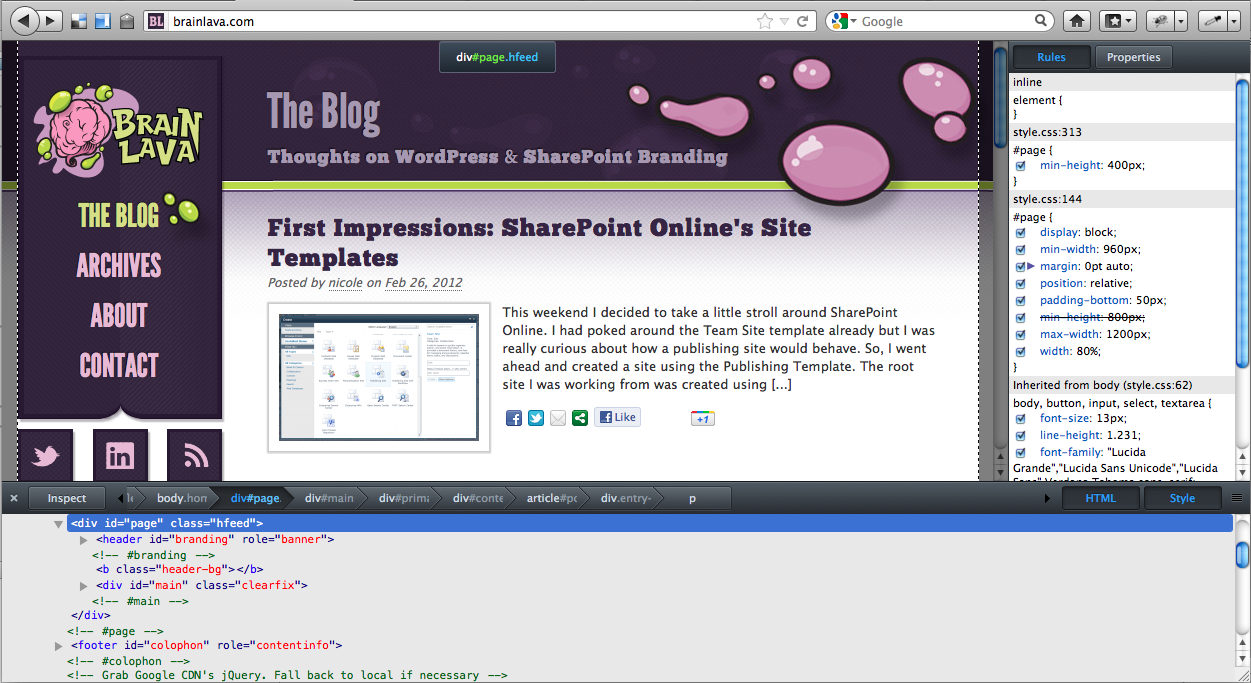This screenshot has height=683, width=1251.
Task: Switch to the Rules tab
Action: point(1051,57)
